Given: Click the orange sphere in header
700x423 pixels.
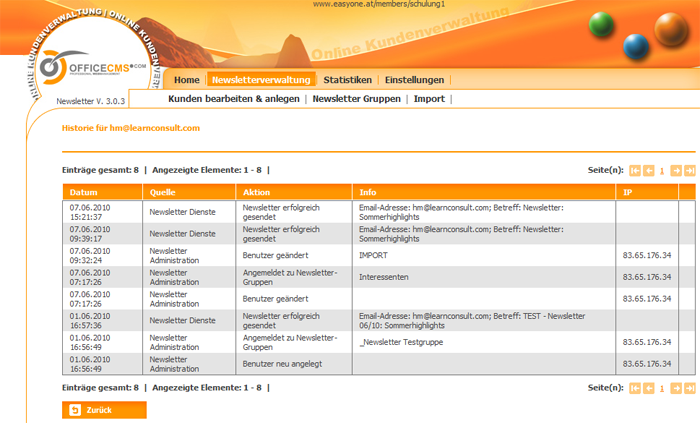Looking at the screenshot, I should pos(671,29).
